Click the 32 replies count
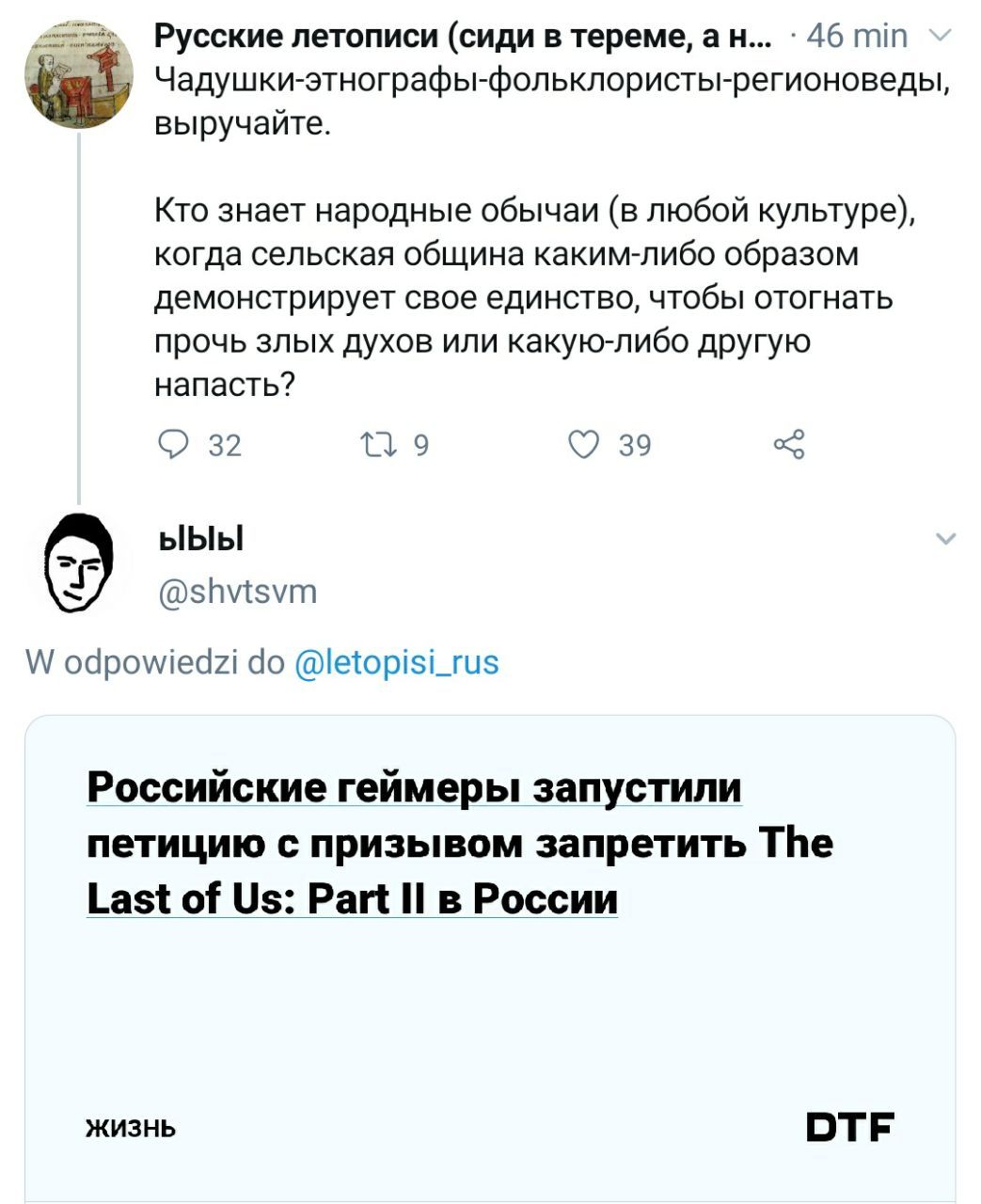 pos(225,445)
